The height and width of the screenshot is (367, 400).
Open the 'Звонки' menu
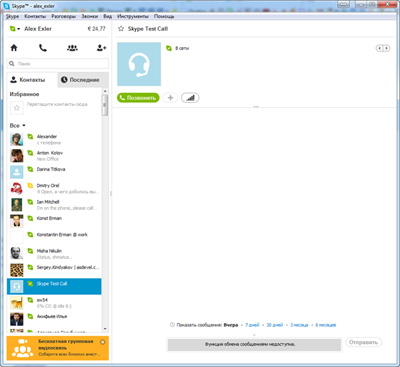point(89,16)
